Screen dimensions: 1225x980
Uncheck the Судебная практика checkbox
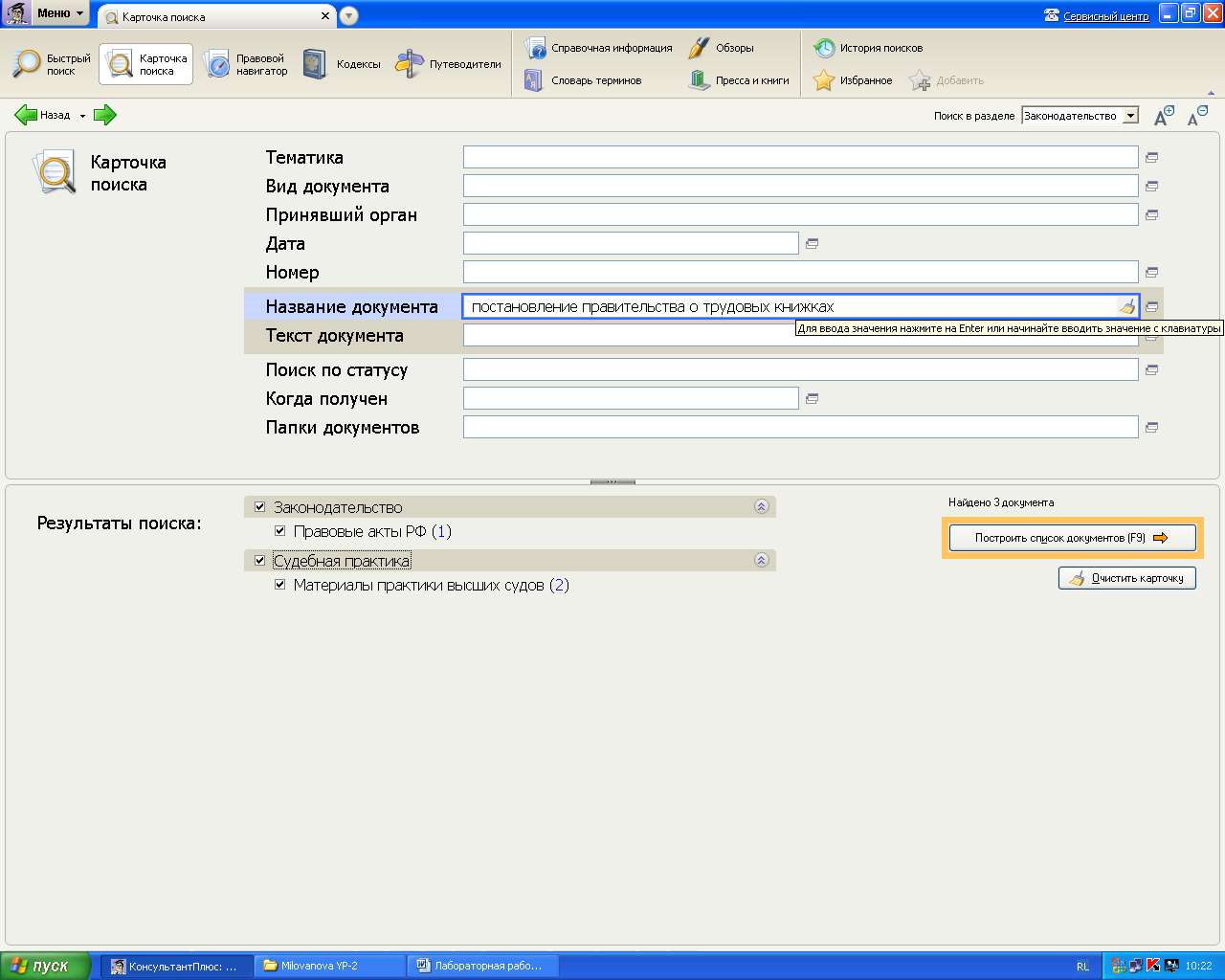point(259,560)
